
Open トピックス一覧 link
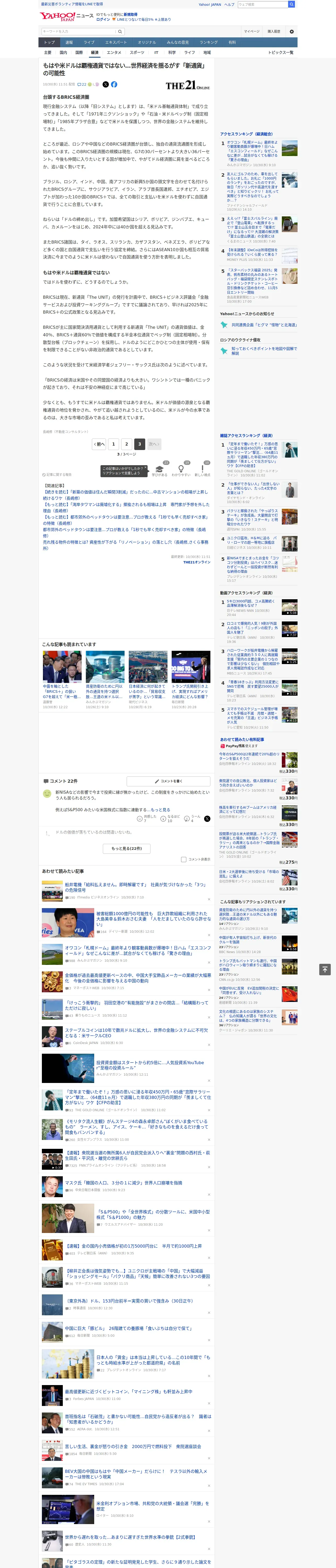pyautogui.click(x=281, y=53)
